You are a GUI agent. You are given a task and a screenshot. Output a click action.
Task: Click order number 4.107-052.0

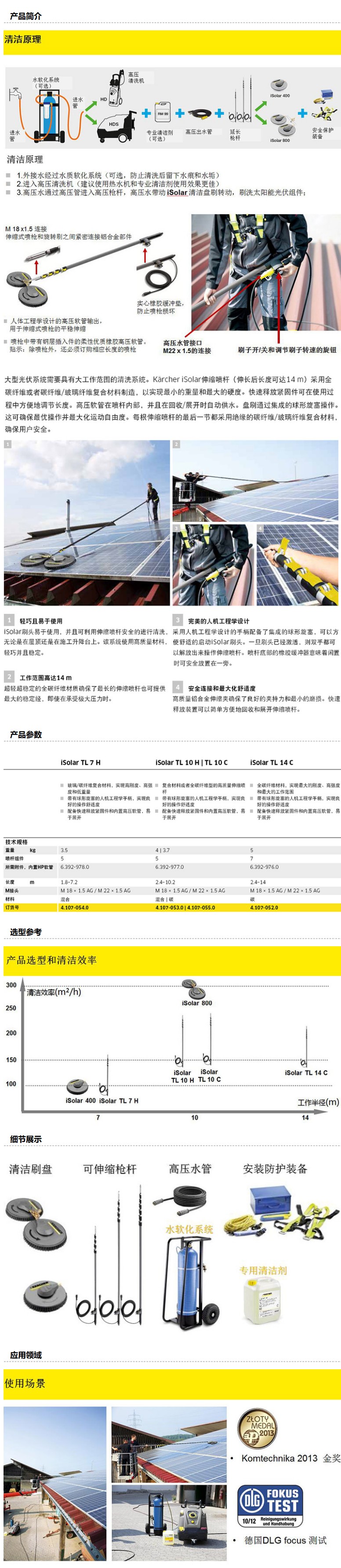click(264, 907)
